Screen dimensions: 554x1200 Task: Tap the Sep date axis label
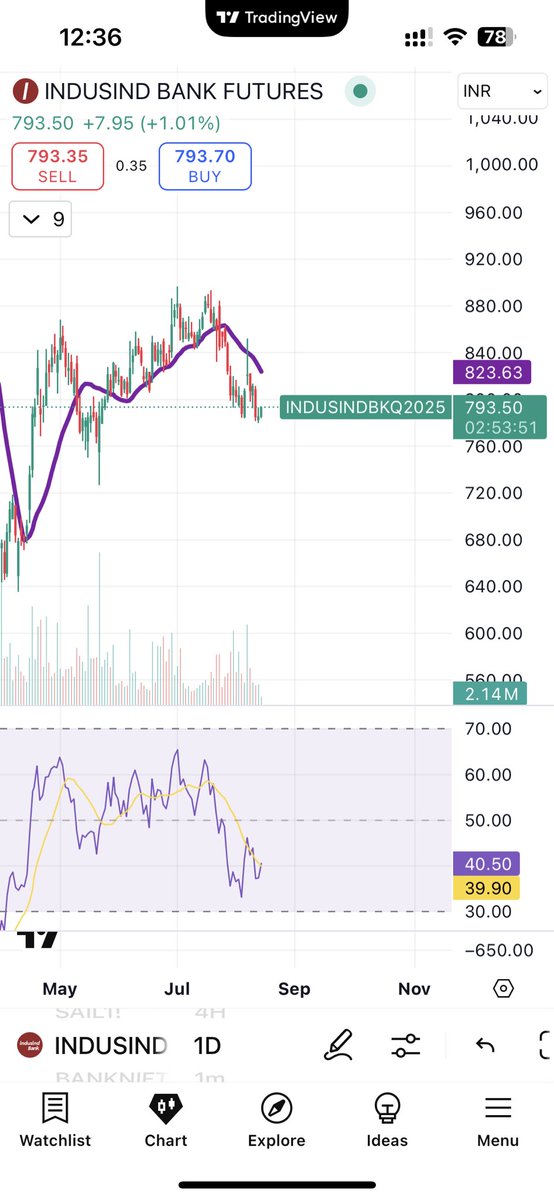click(294, 989)
